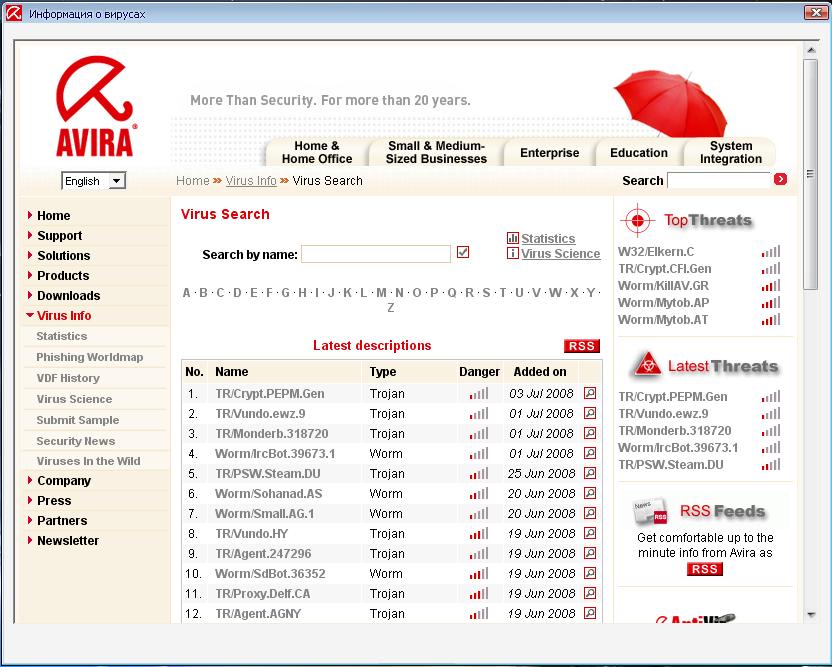Click checkbox next to Search by name
Viewport: 832px width, 667px height.
tap(463, 252)
